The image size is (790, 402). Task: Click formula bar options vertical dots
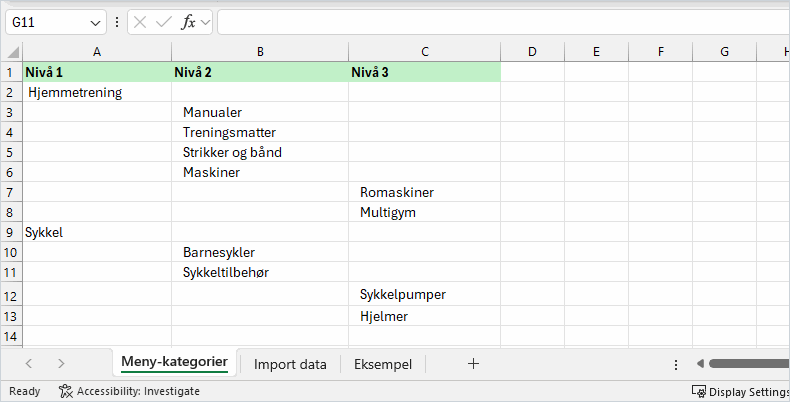(x=117, y=22)
